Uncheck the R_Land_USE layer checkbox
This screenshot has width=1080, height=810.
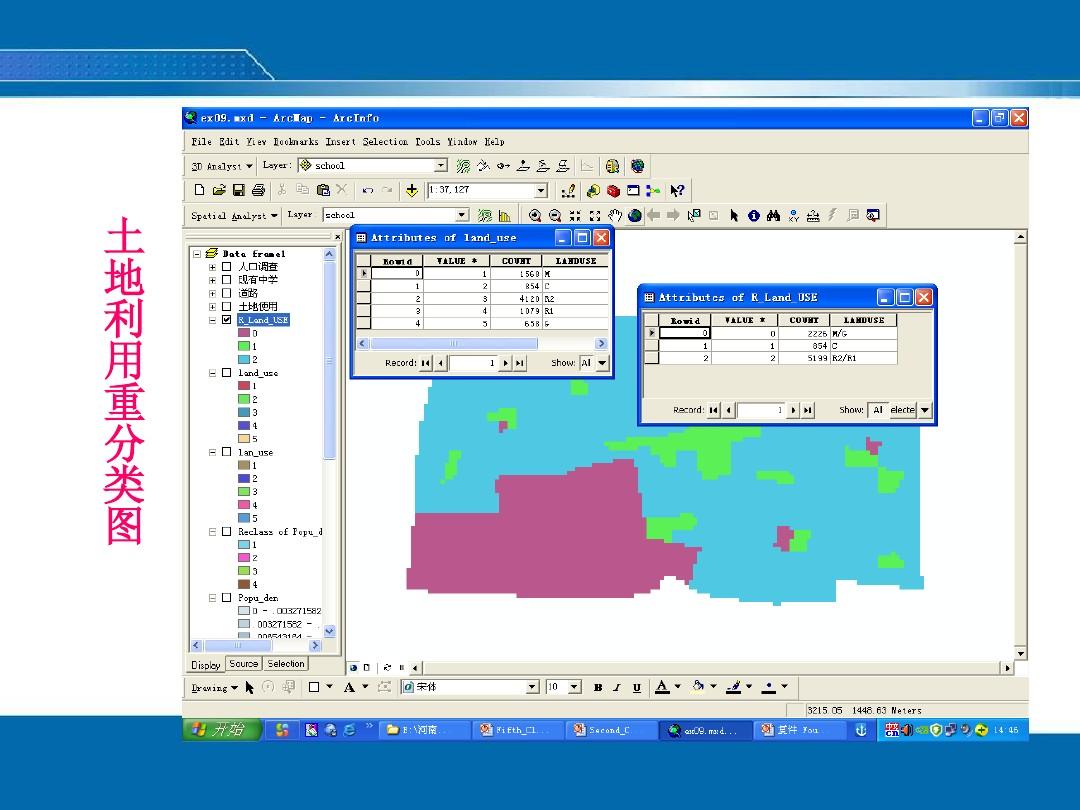(x=226, y=320)
